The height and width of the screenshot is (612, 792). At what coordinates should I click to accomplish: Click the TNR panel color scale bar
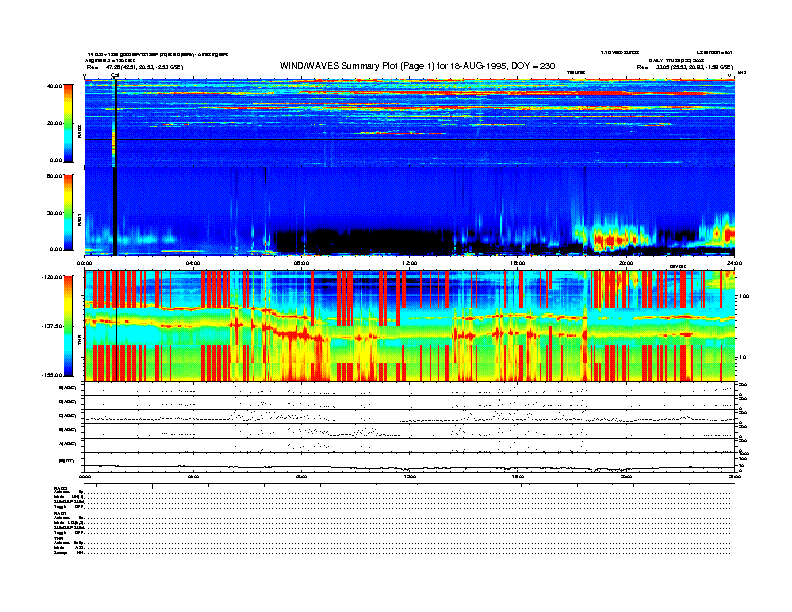(68, 325)
